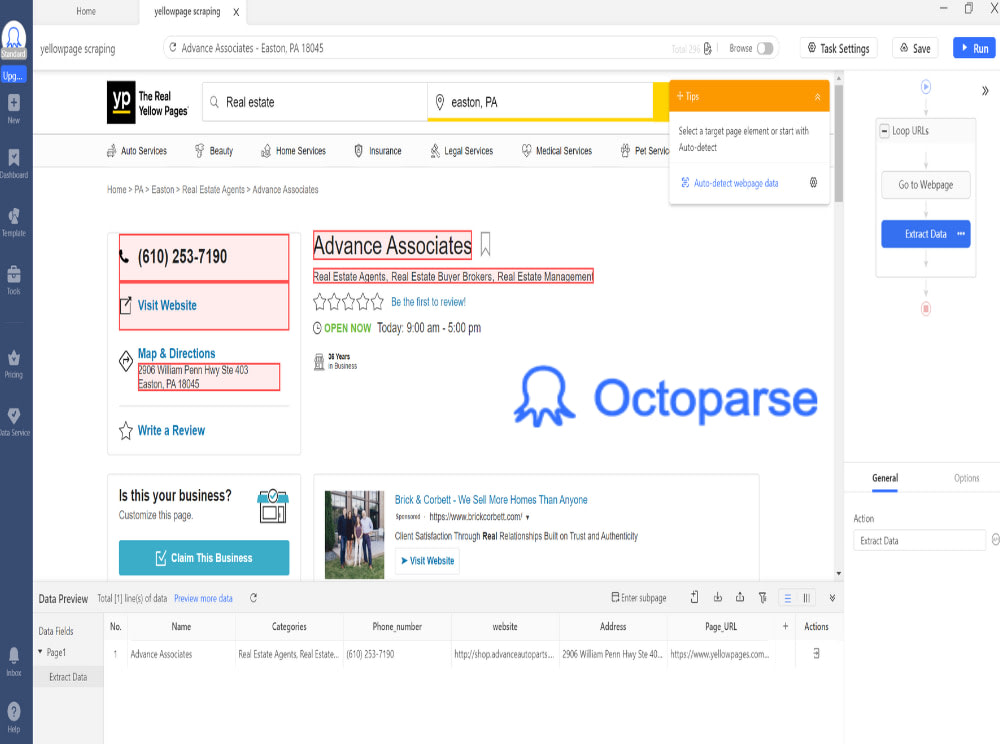Click the row action icon under Actions
The height and width of the screenshot is (750, 1000).
pos(816,653)
